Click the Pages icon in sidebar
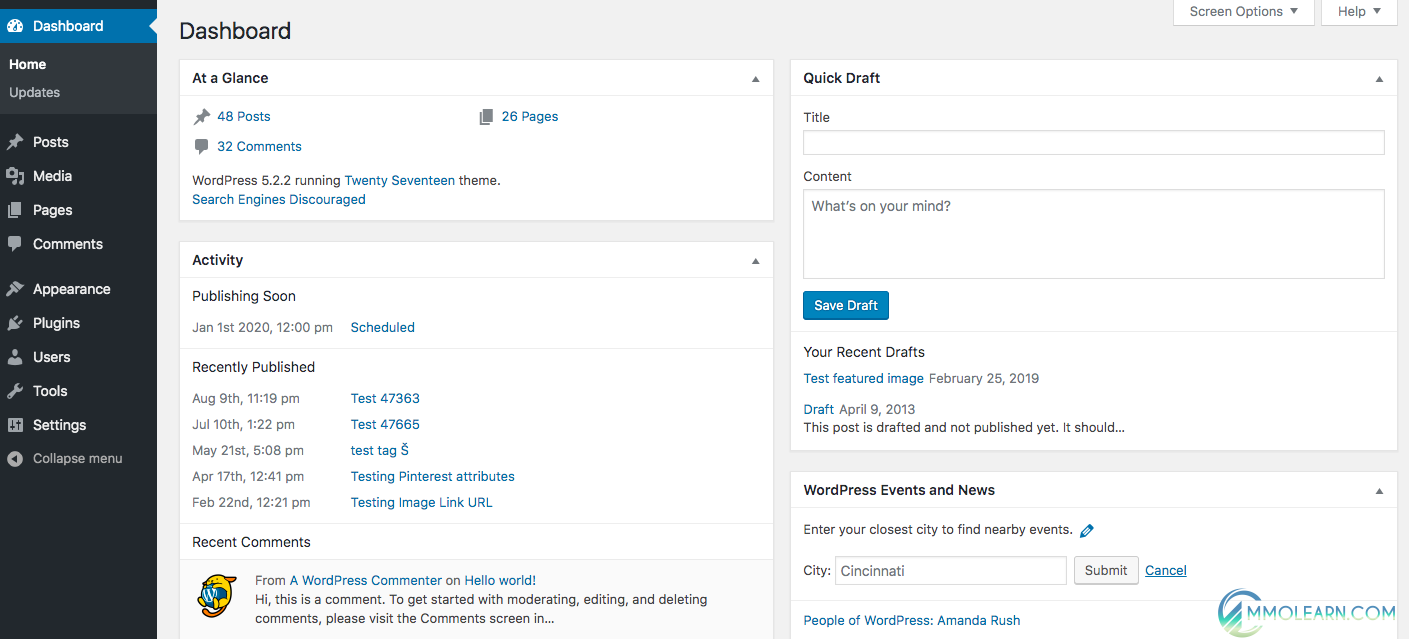This screenshot has height=639, width=1409. click(x=15, y=210)
